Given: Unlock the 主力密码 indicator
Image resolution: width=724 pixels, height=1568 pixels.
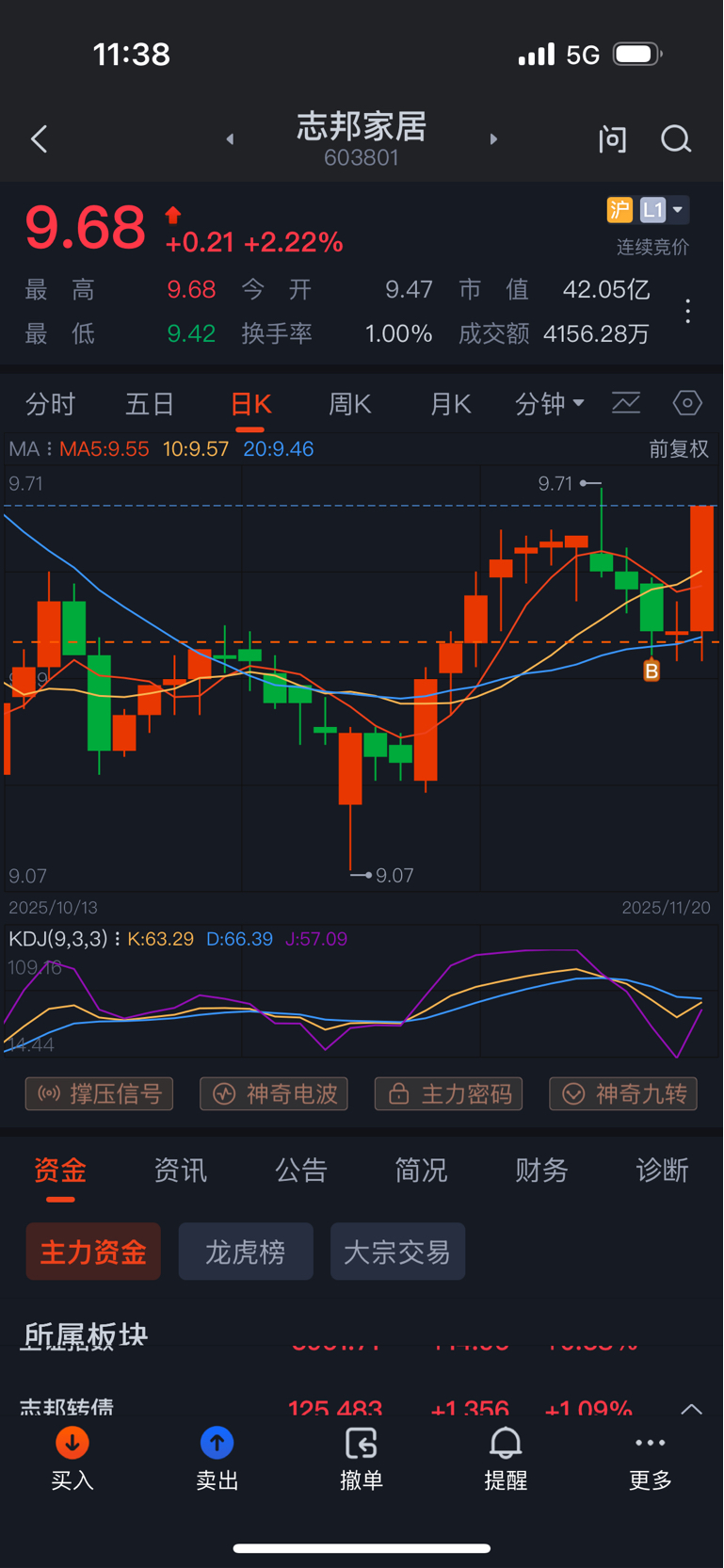Looking at the screenshot, I should pyautogui.click(x=448, y=1093).
